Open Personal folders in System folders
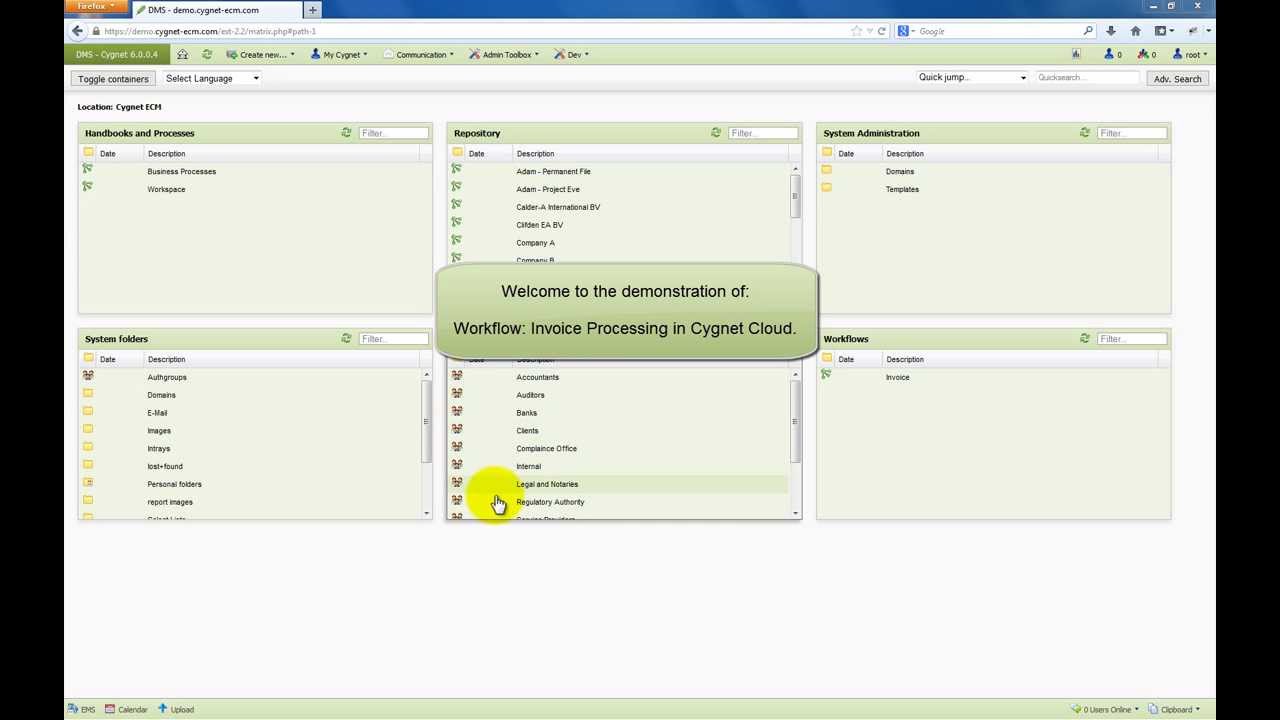 174,484
